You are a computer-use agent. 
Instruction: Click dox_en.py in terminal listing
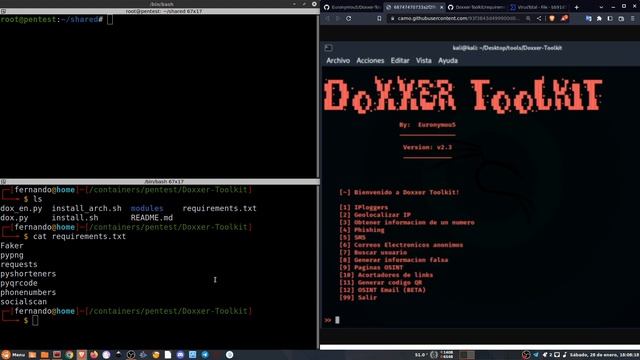21,208
